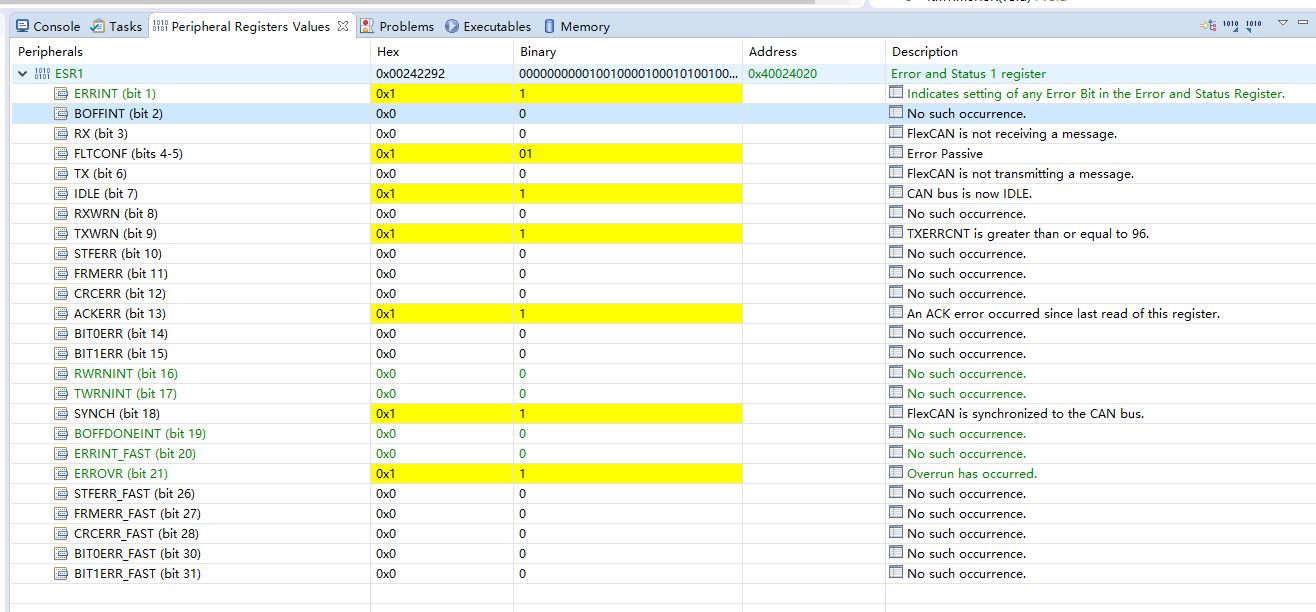Click the Executables tab play icon
1316x612 pixels.
tap(455, 26)
